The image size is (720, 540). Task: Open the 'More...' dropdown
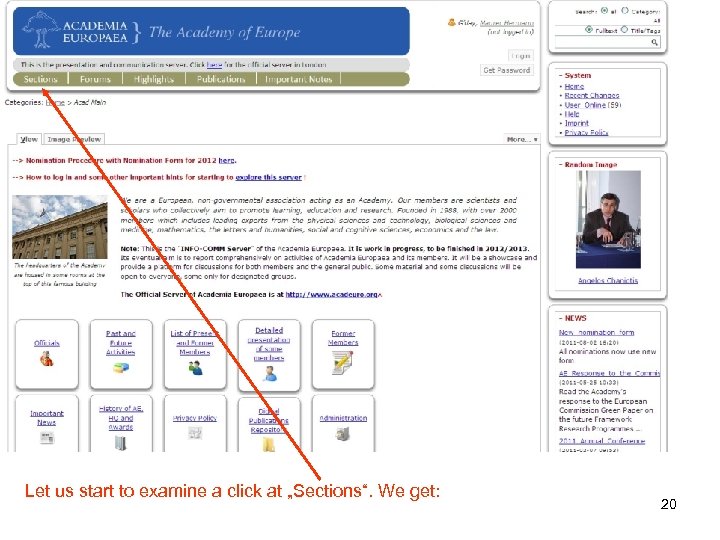[522, 139]
